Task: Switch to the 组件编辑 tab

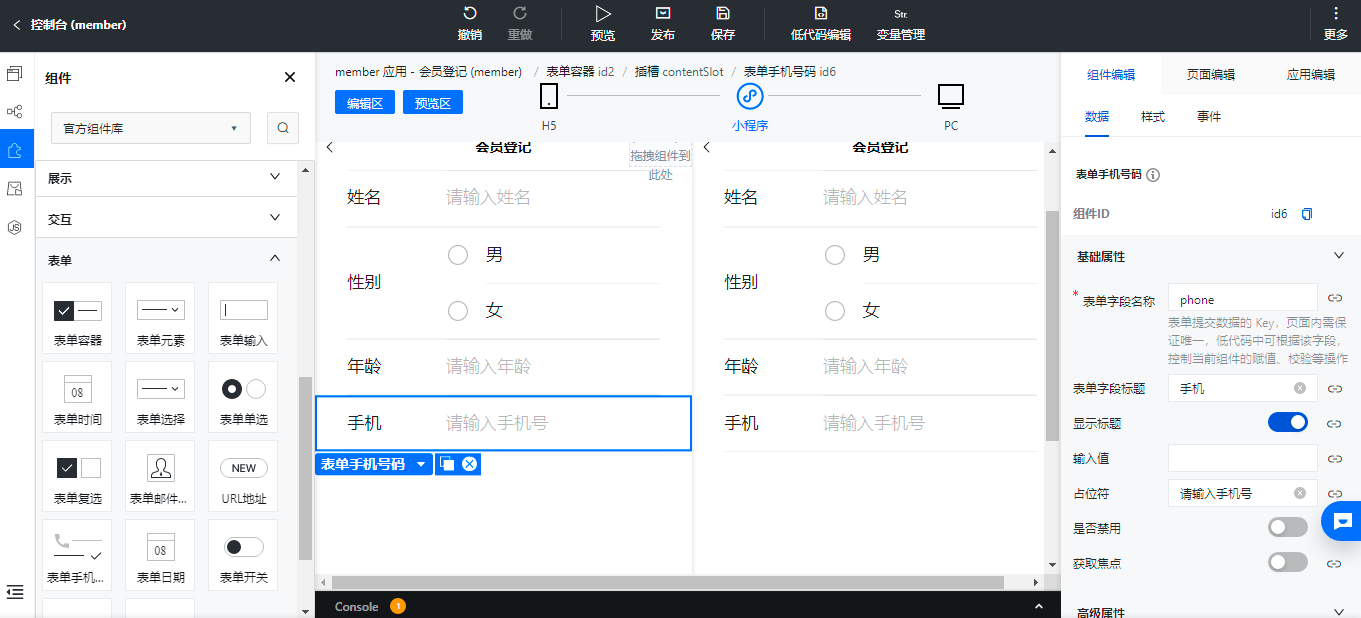Action: [x=1111, y=75]
